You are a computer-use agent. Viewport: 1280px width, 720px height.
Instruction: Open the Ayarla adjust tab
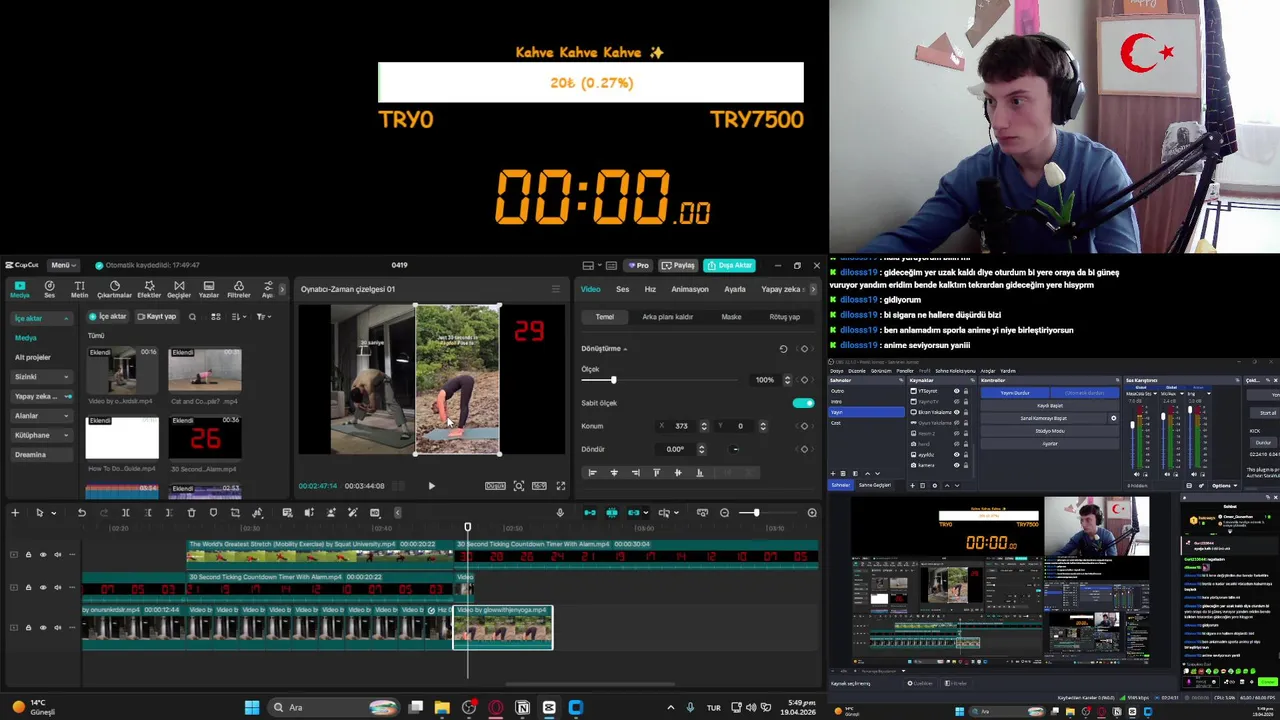[x=735, y=289]
